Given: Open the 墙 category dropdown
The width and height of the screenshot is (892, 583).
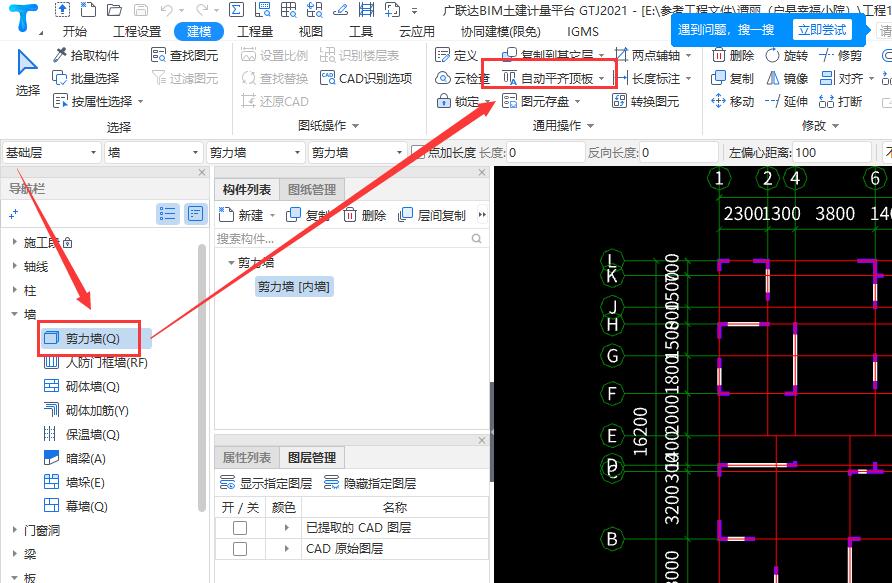Looking at the screenshot, I should coord(154,152).
